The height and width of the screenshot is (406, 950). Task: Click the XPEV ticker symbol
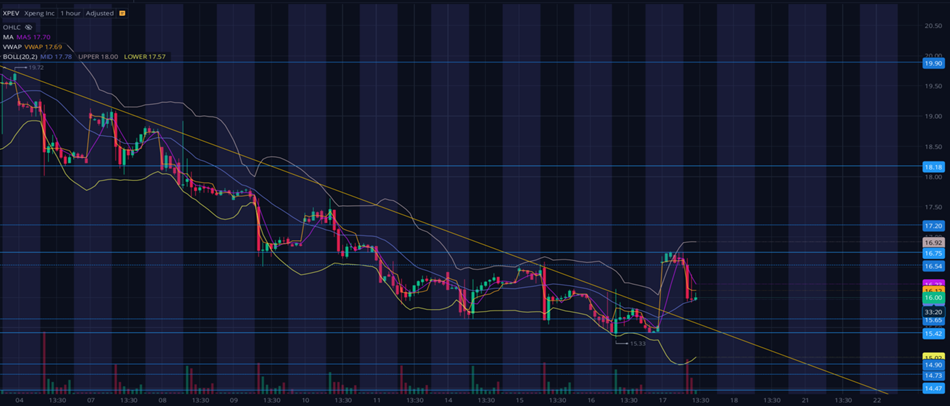11,13
